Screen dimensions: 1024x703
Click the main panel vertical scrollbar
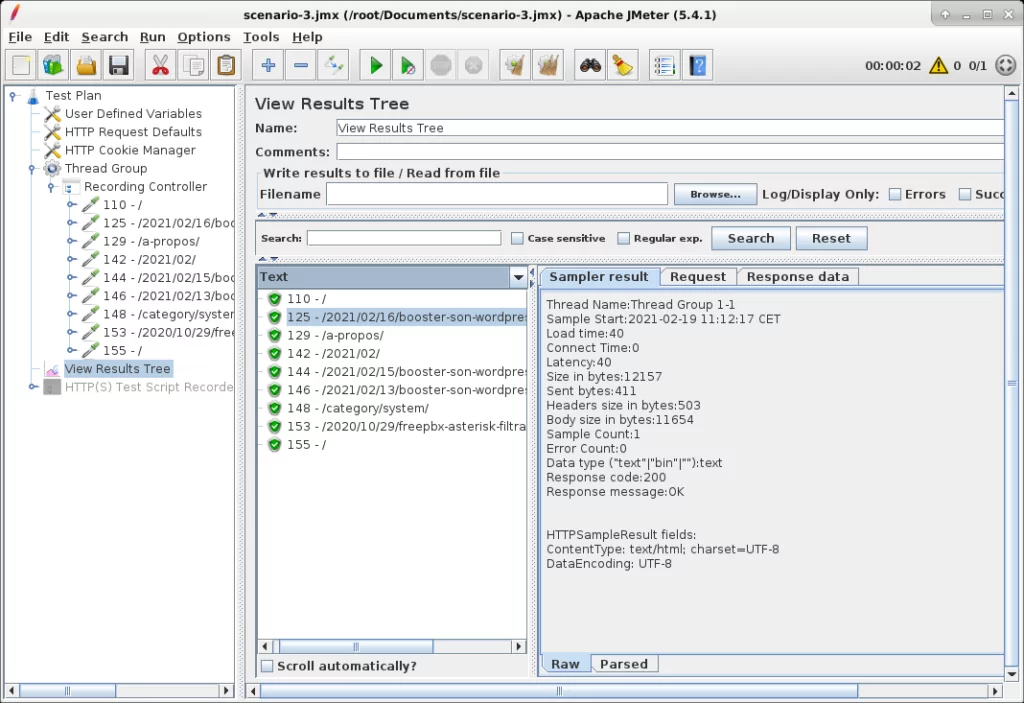pos(1012,384)
